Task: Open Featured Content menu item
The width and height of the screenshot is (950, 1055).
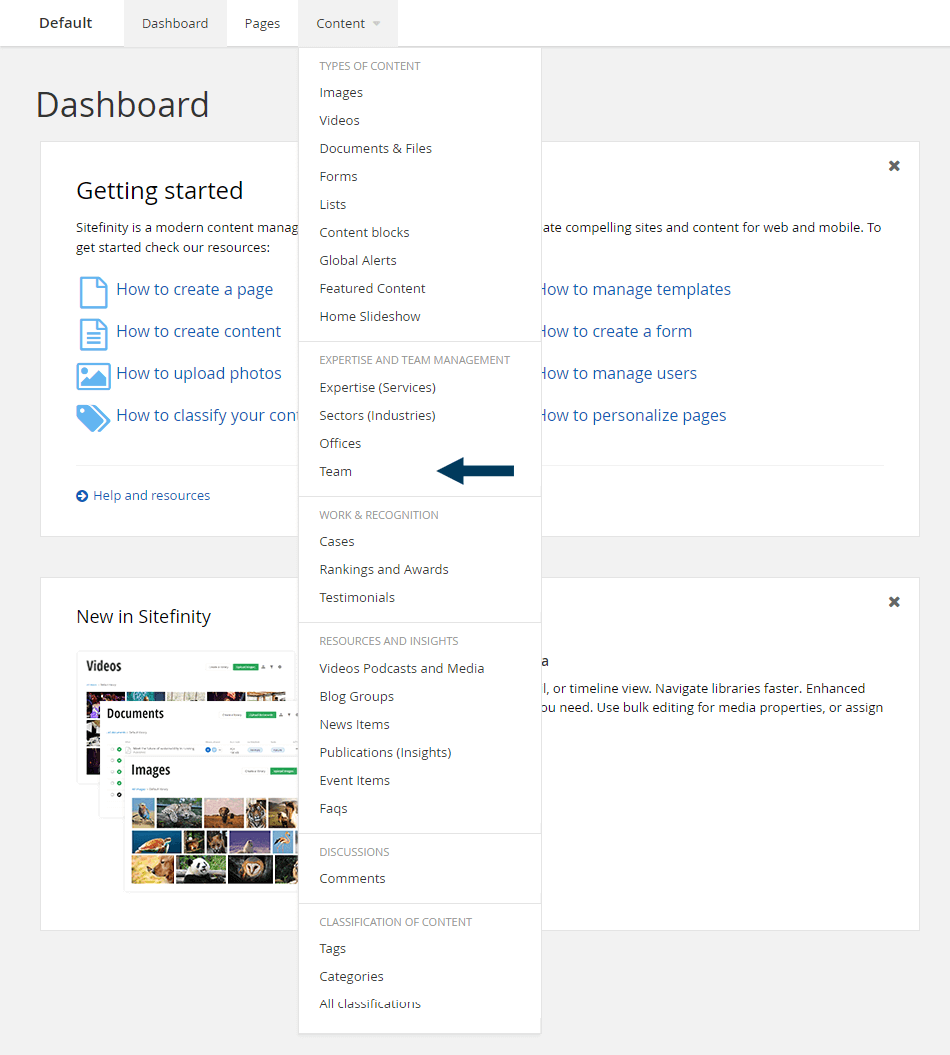Action: coord(372,289)
